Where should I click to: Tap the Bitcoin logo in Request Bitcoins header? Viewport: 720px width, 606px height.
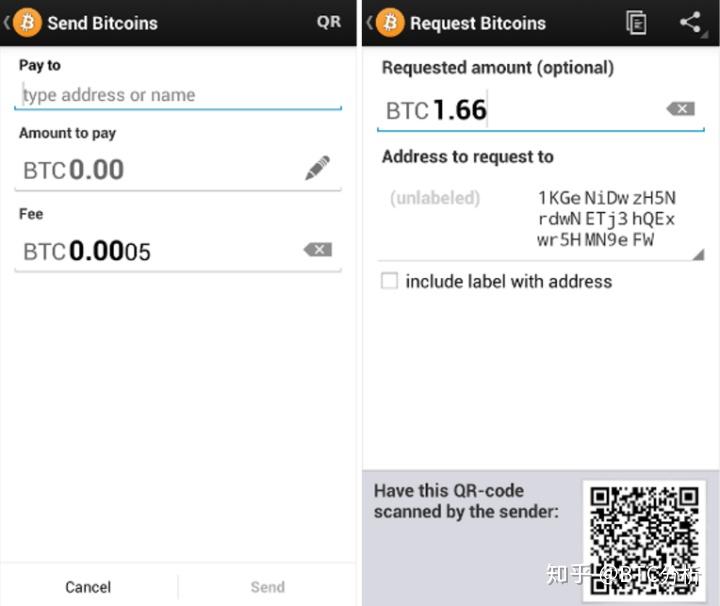pos(390,22)
